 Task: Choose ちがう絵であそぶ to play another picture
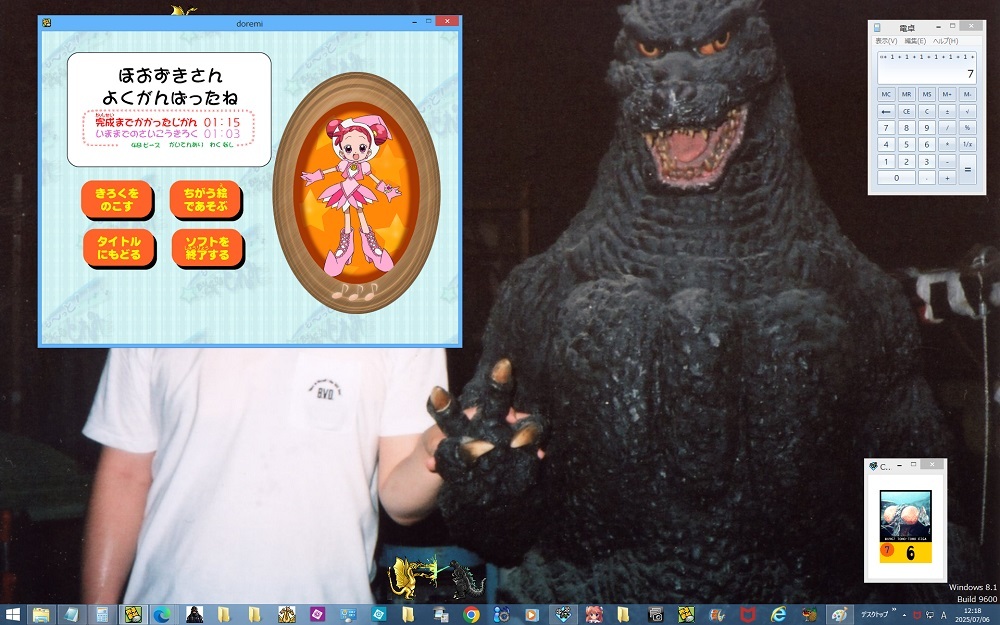coord(205,200)
